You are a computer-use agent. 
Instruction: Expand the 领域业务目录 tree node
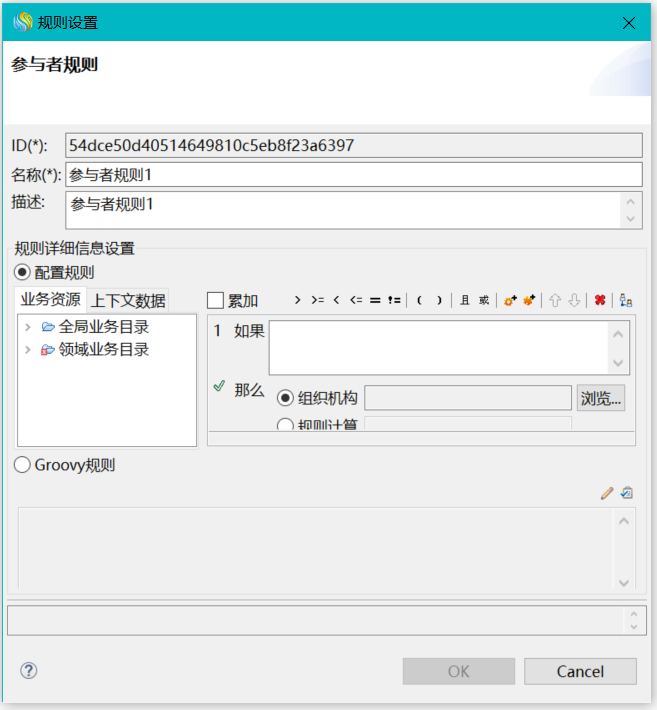pyautogui.click(x=27, y=350)
